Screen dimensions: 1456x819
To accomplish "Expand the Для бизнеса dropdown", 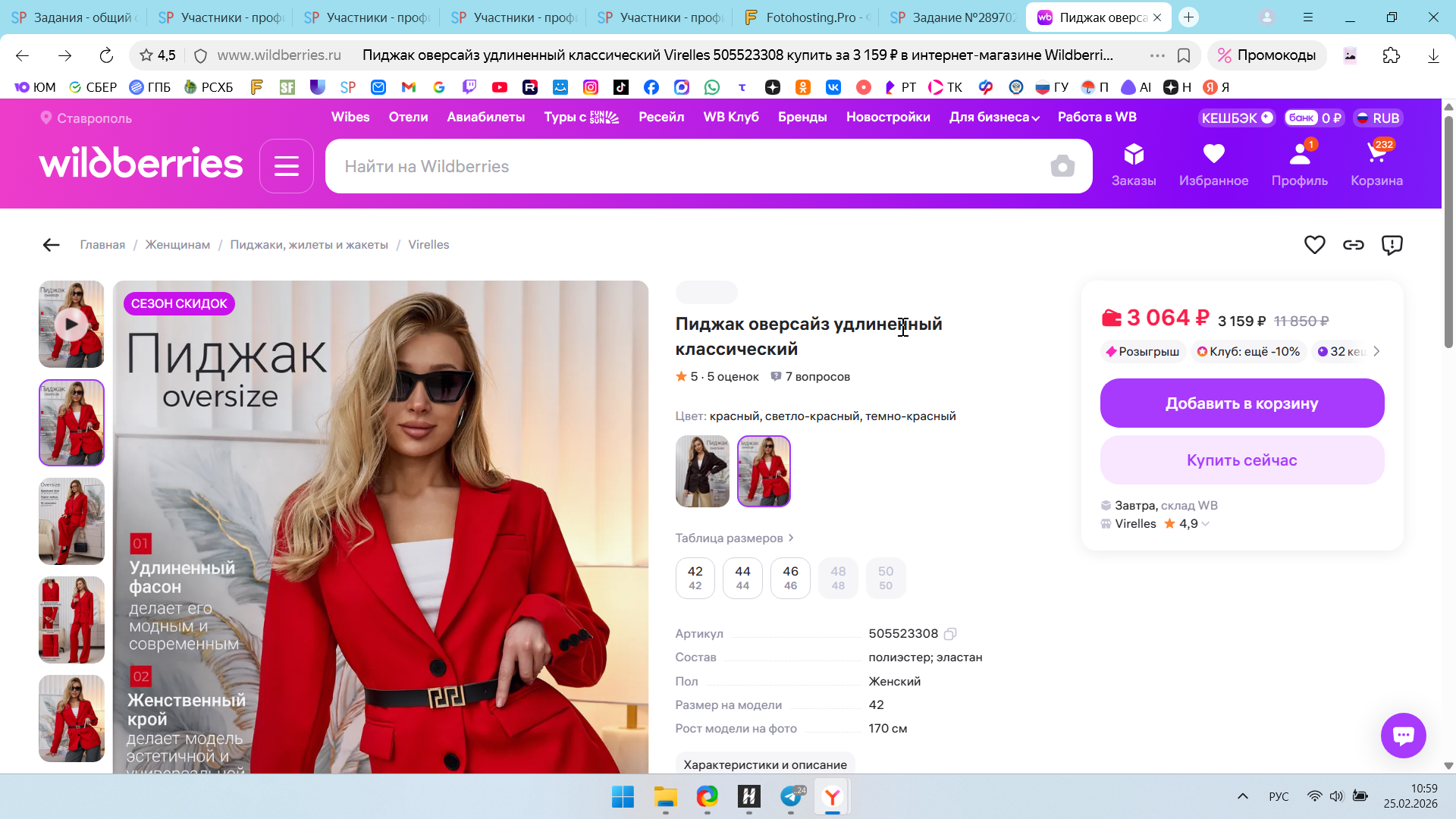I will coord(994,118).
